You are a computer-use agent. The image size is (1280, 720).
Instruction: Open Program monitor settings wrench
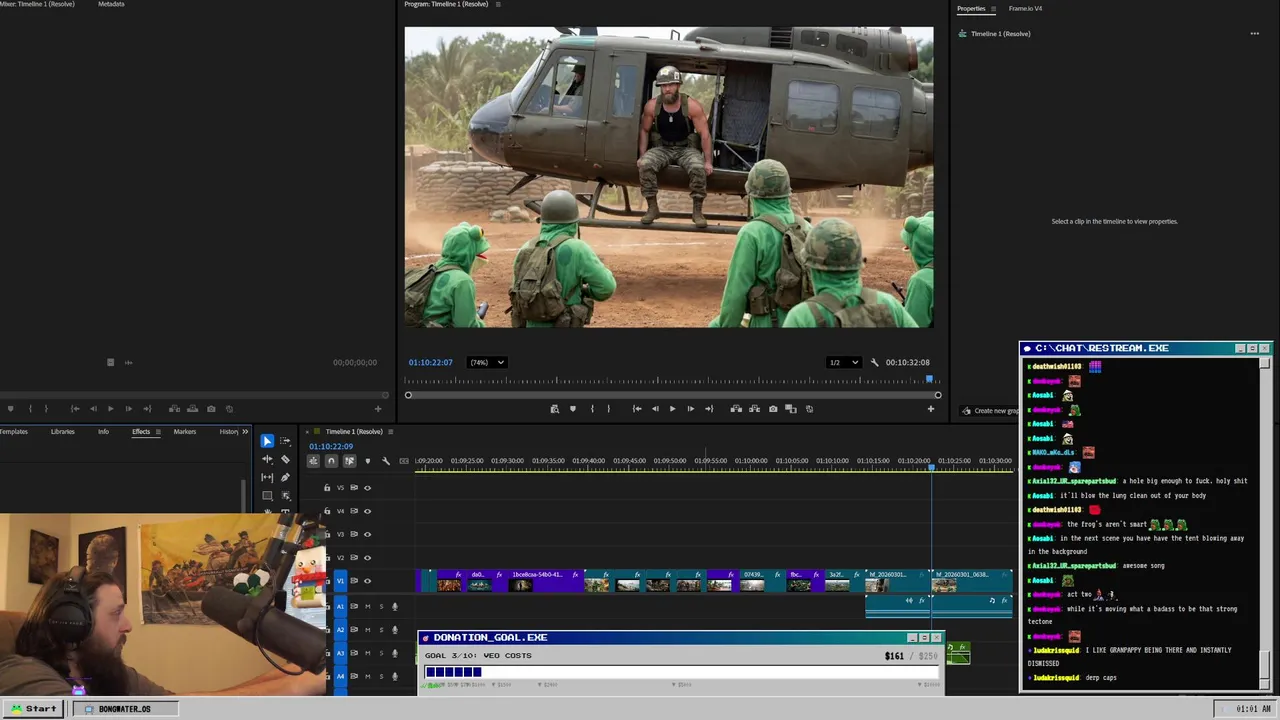pyautogui.click(x=874, y=362)
